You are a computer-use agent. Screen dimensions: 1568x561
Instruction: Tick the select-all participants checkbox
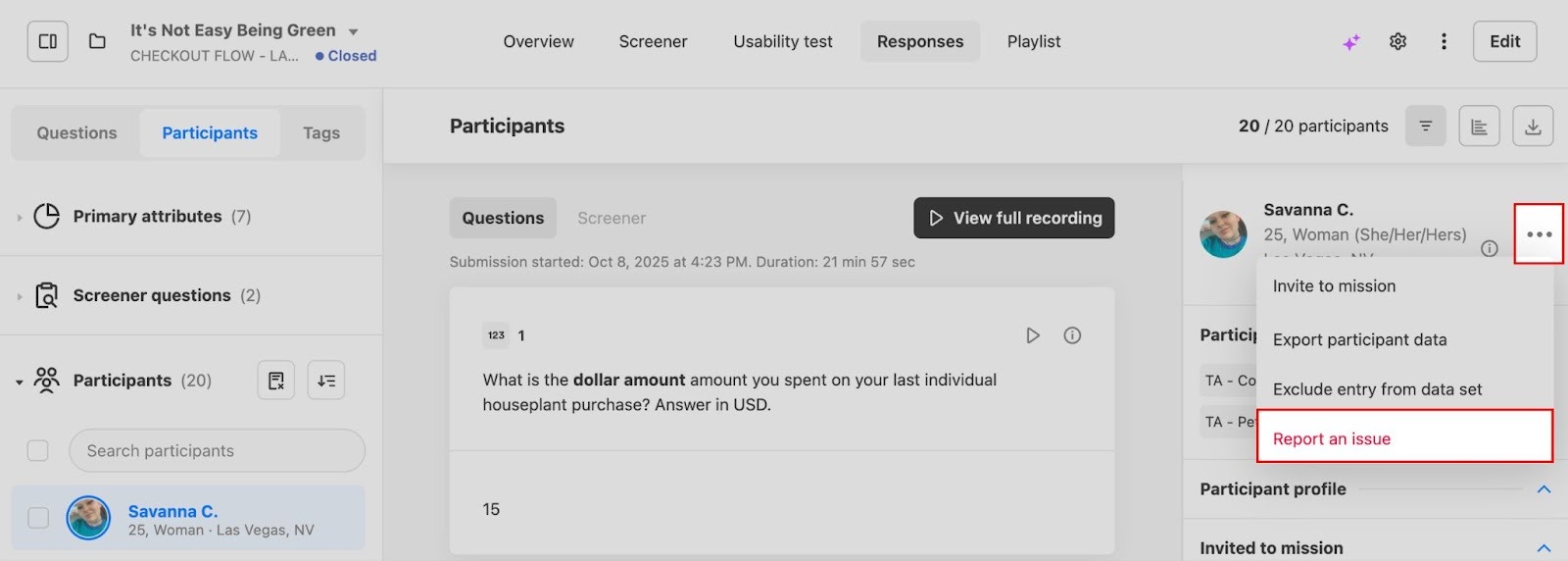(x=38, y=450)
